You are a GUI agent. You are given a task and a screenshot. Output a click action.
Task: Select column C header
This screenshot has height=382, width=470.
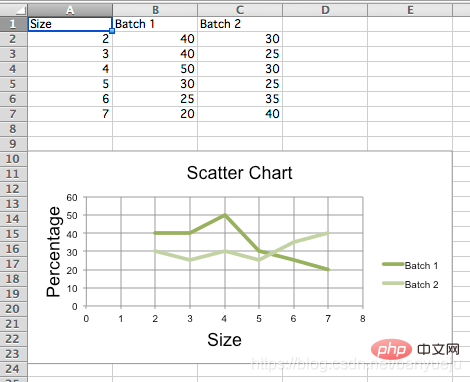coord(240,10)
